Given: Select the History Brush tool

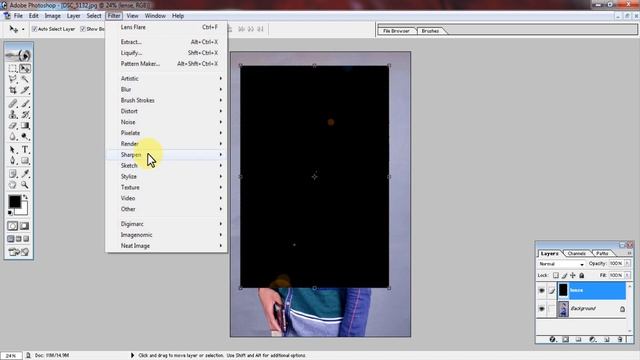Looking at the screenshot, I should (25, 115).
